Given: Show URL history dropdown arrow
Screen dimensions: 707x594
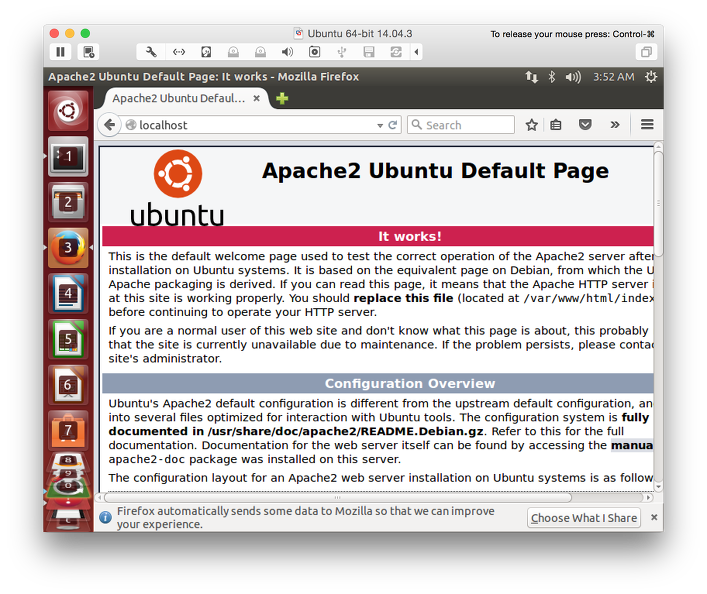Looking at the screenshot, I should pos(380,125).
